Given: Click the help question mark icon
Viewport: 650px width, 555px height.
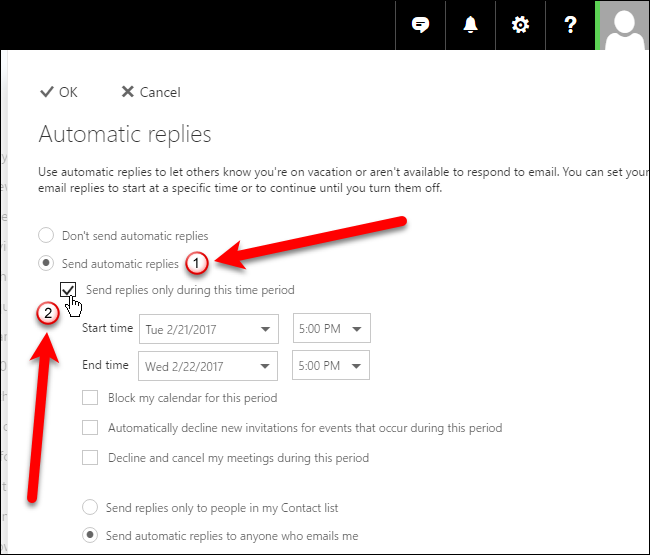Looking at the screenshot, I should tap(570, 25).
